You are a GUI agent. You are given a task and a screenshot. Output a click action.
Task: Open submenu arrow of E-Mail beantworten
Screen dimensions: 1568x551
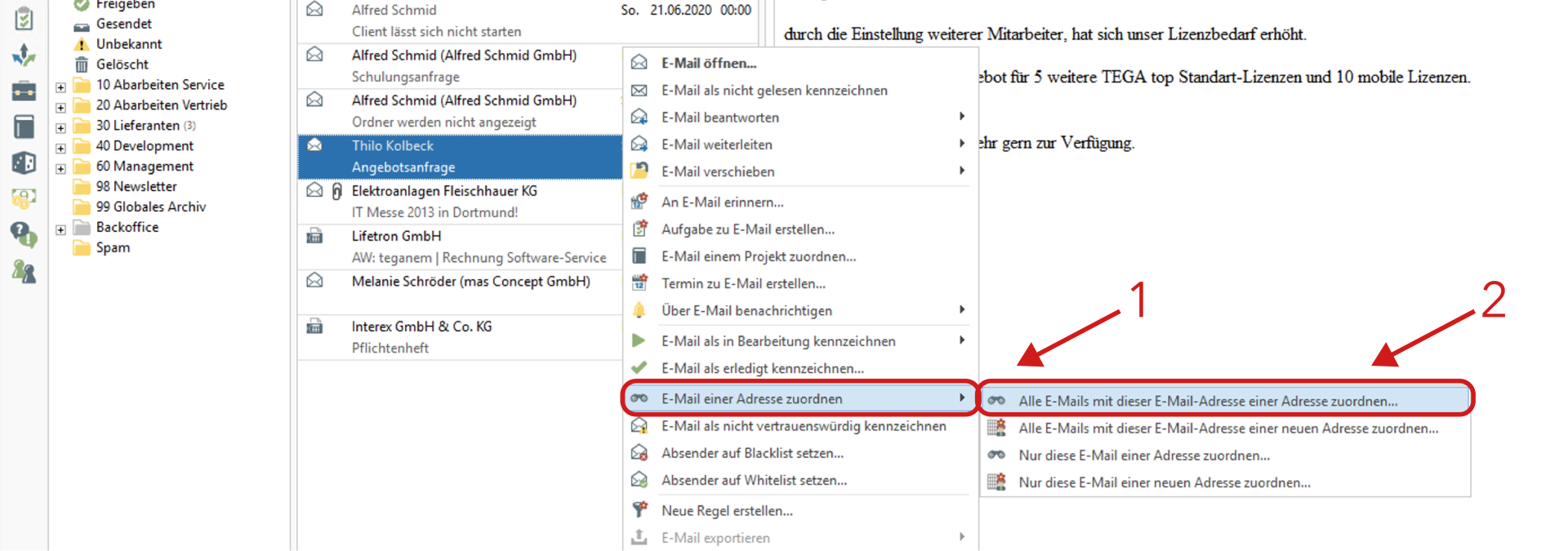point(962,117)
